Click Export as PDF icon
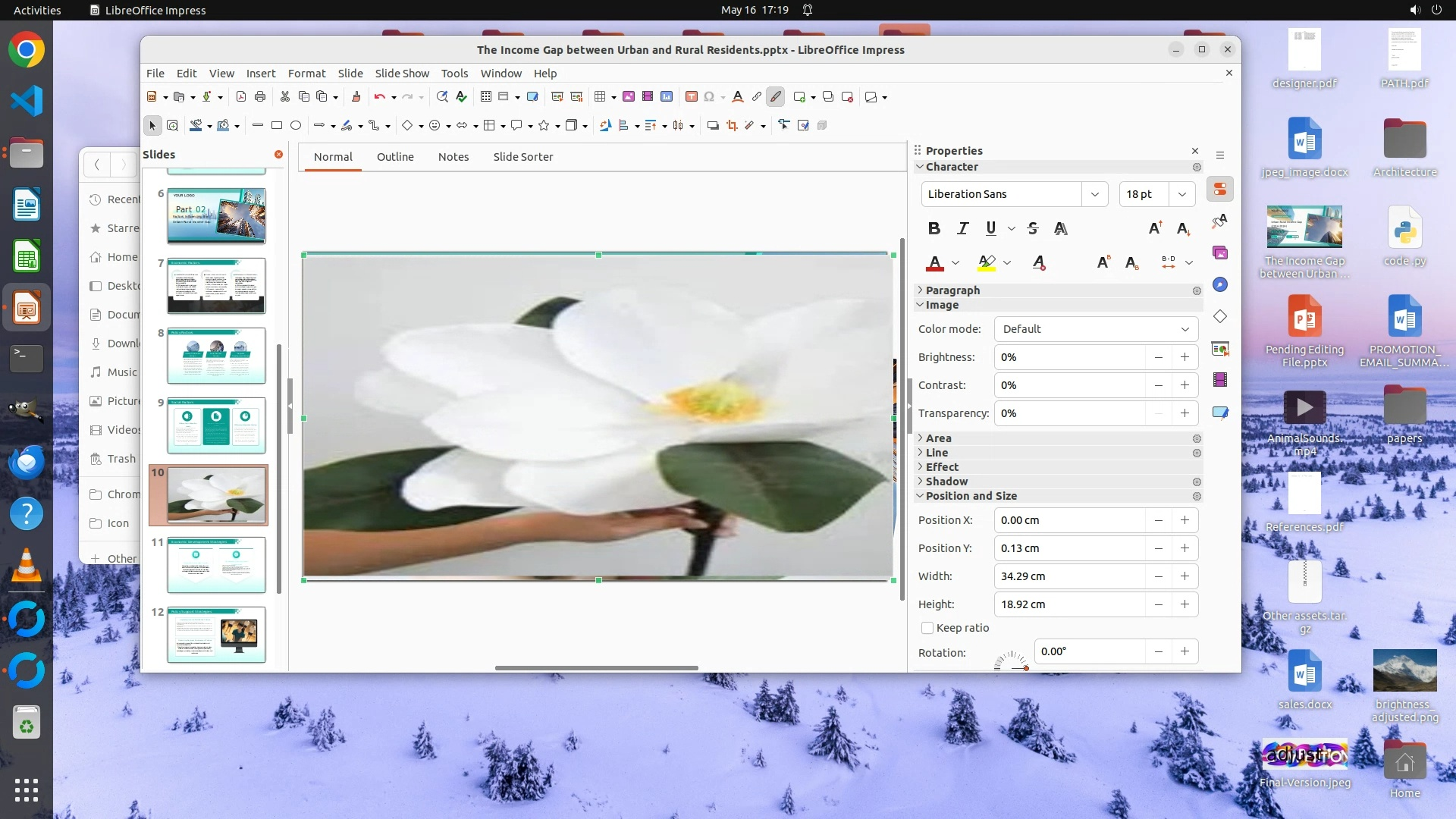1456x819 pixels. tap(241, 97)
